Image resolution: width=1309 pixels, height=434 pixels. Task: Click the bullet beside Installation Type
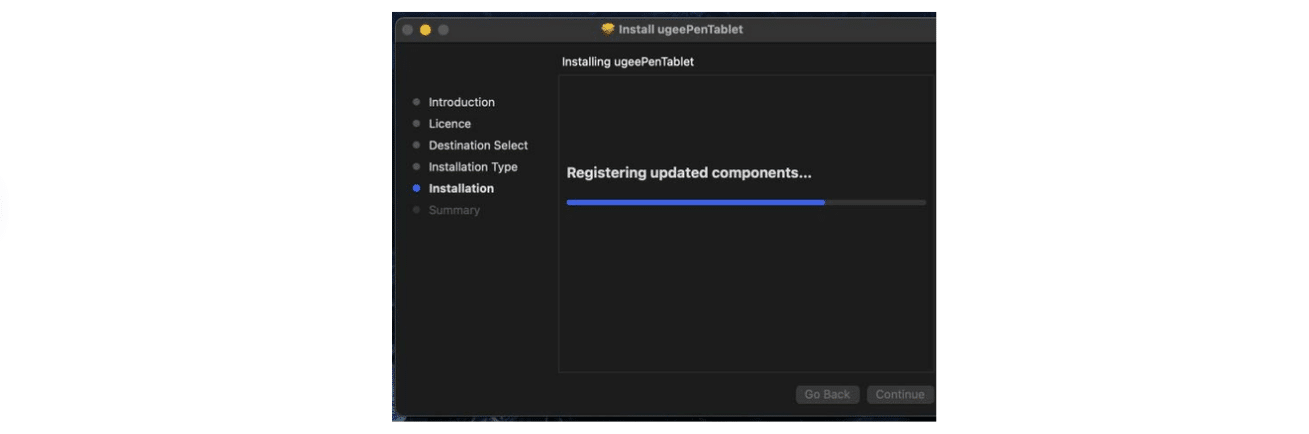click(x=416, y=167)
